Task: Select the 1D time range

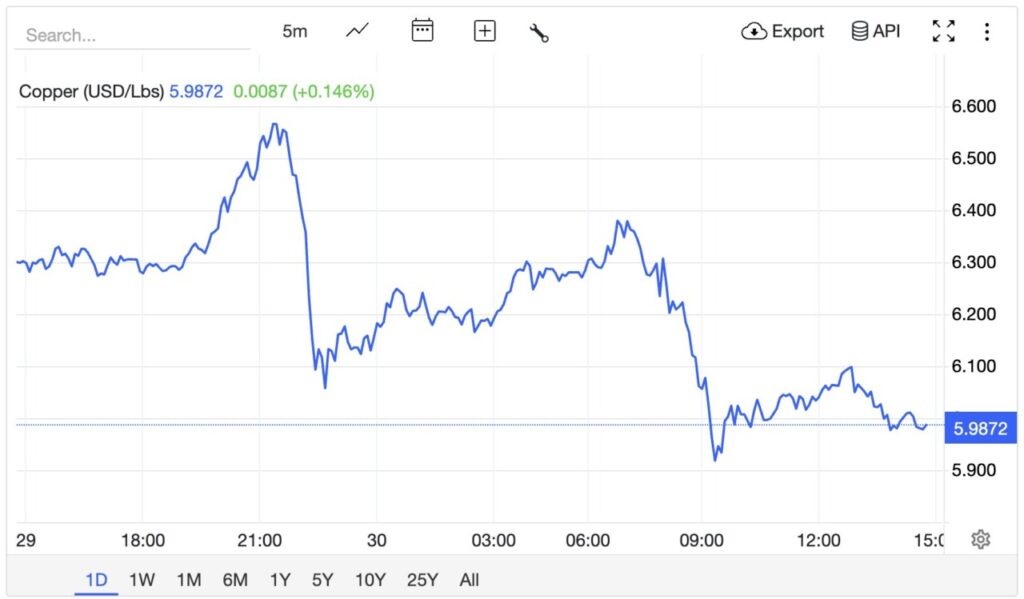Action: [x=97, y=580]
